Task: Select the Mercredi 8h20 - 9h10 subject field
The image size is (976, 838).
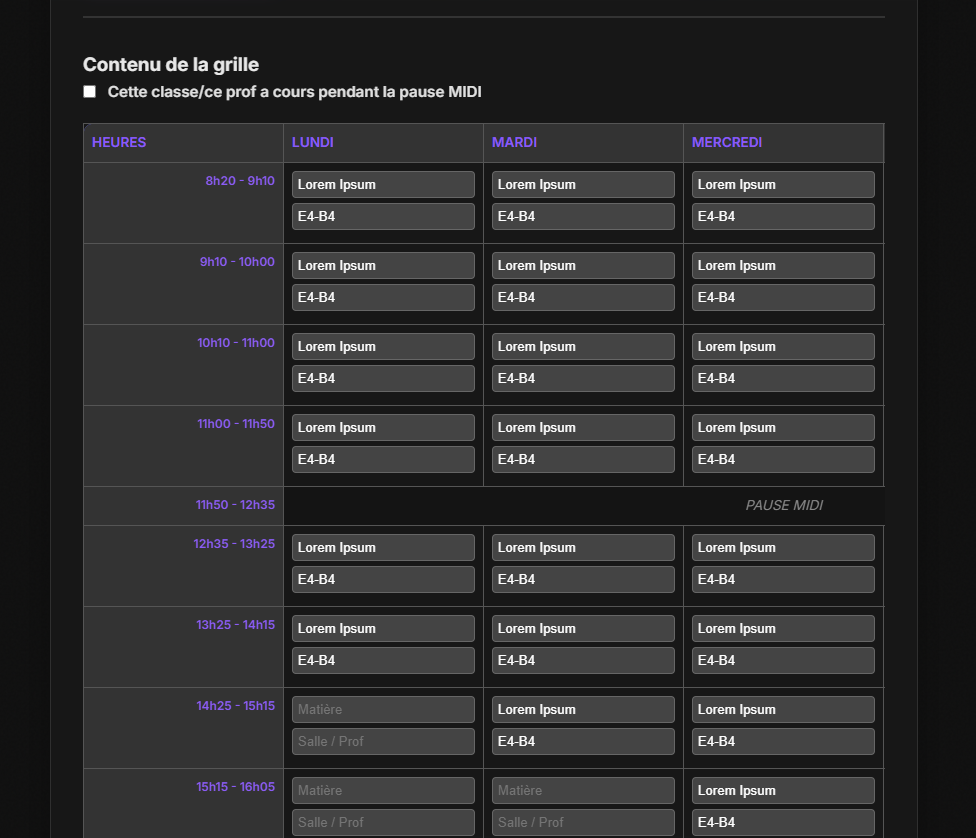Action: pos(783,185)
